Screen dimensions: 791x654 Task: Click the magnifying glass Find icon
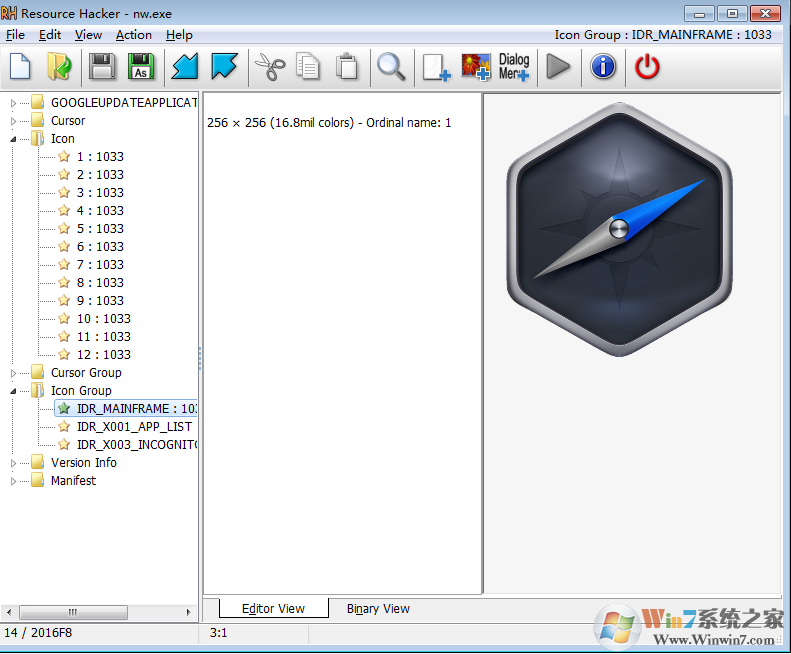(x=391, y=67)
